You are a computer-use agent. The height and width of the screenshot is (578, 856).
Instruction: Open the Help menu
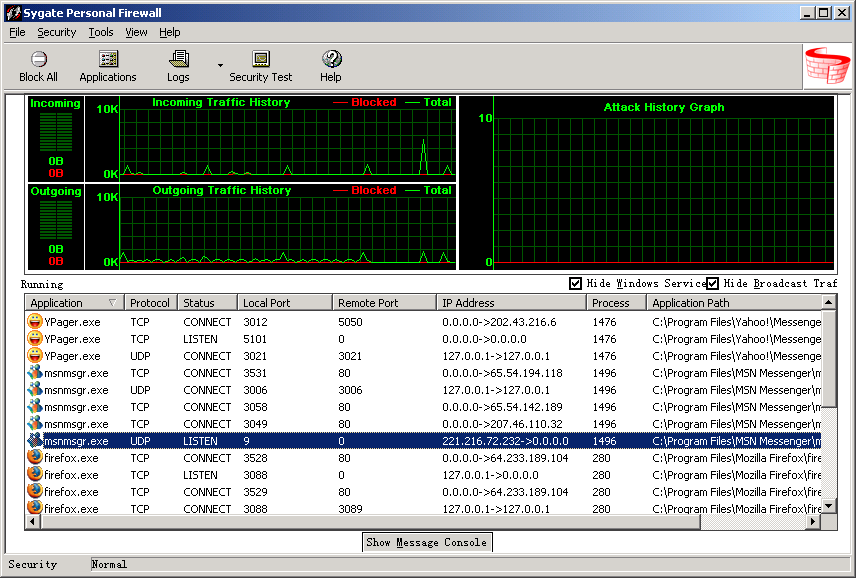170,32
